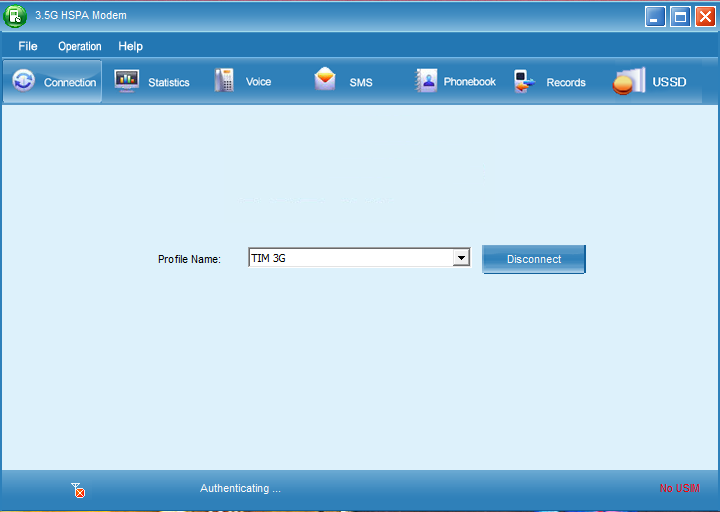Open the File menu
The height and width of the screenshot is (512, 720).
point(28,46)
